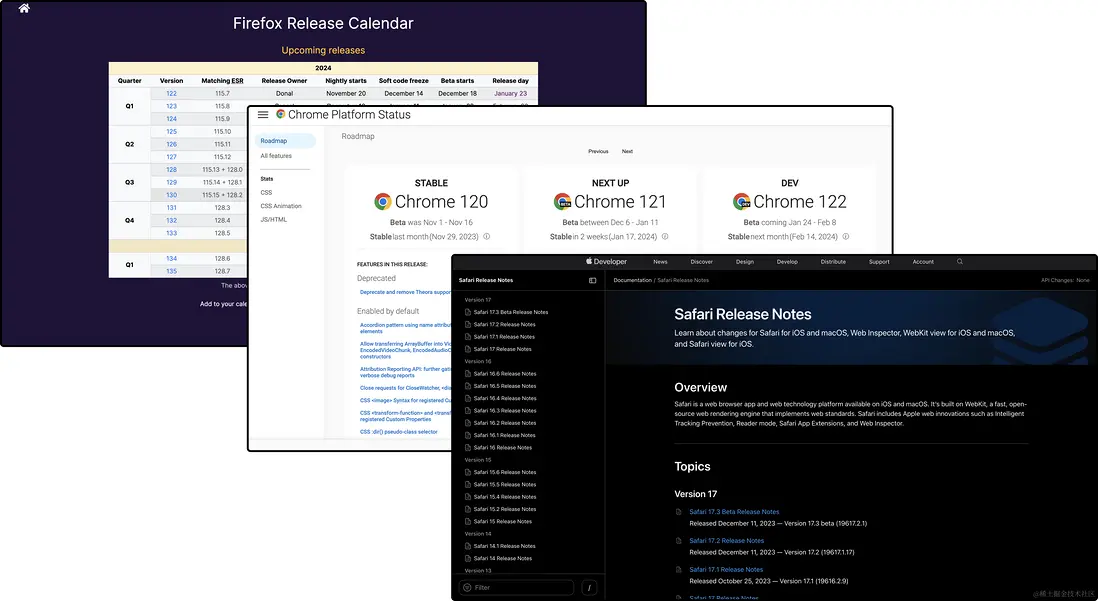Open CSS stats in Chrome Status sidebar
Image resolution: width=1098 pixels, height=601 pixels.
[x=266, y=193]
